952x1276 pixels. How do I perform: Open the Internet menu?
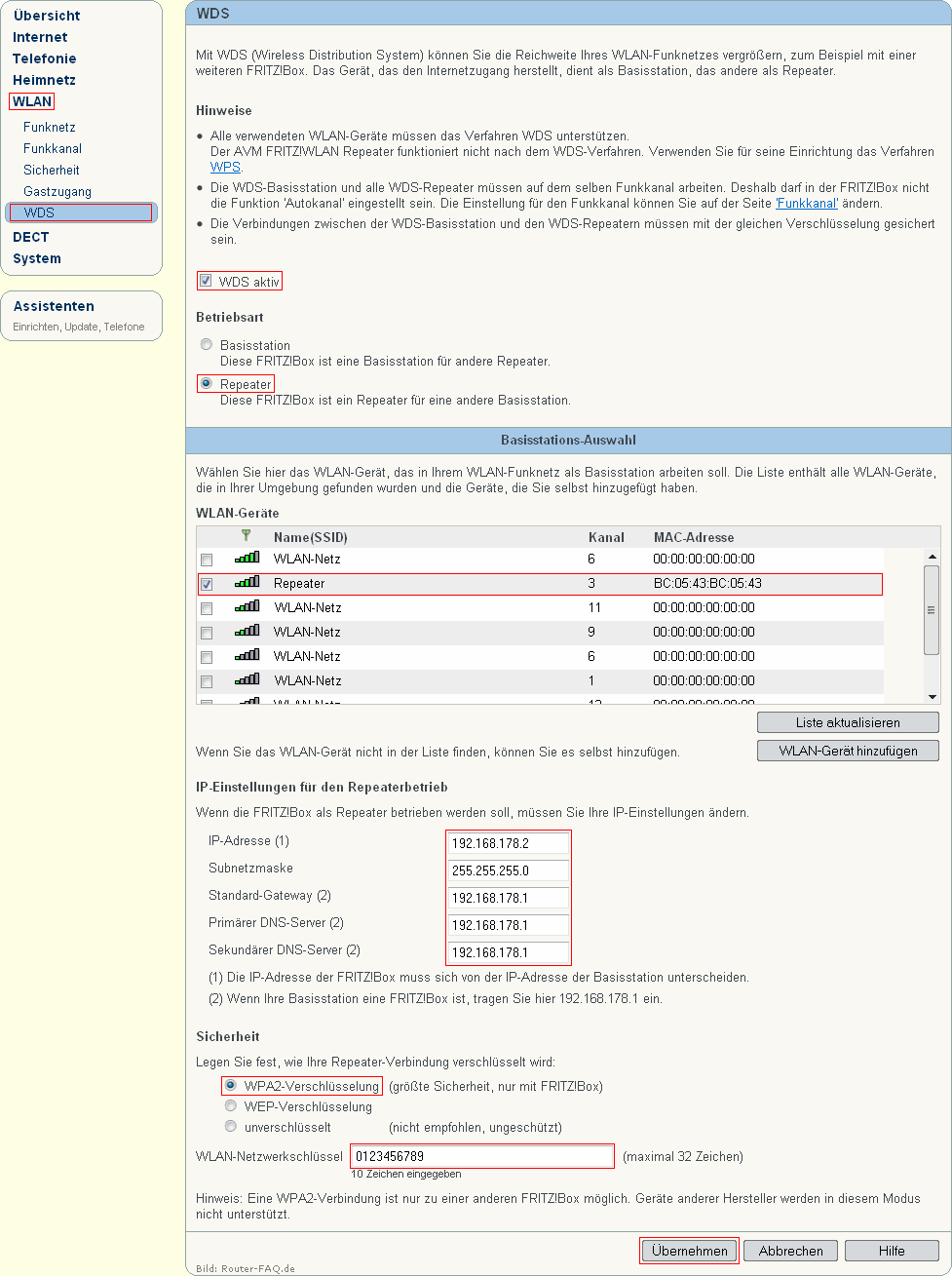(40, 37)
